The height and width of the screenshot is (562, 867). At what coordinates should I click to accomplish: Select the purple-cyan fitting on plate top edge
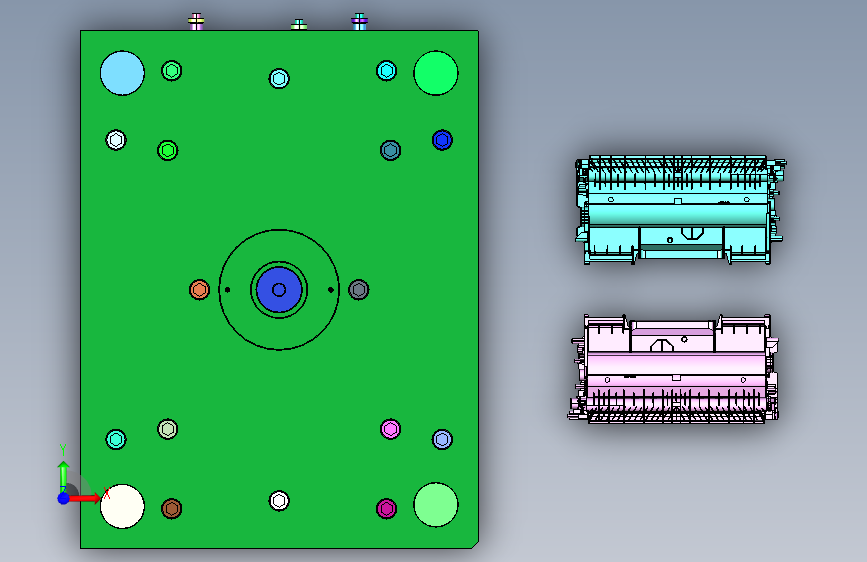[x=359, y=22]
